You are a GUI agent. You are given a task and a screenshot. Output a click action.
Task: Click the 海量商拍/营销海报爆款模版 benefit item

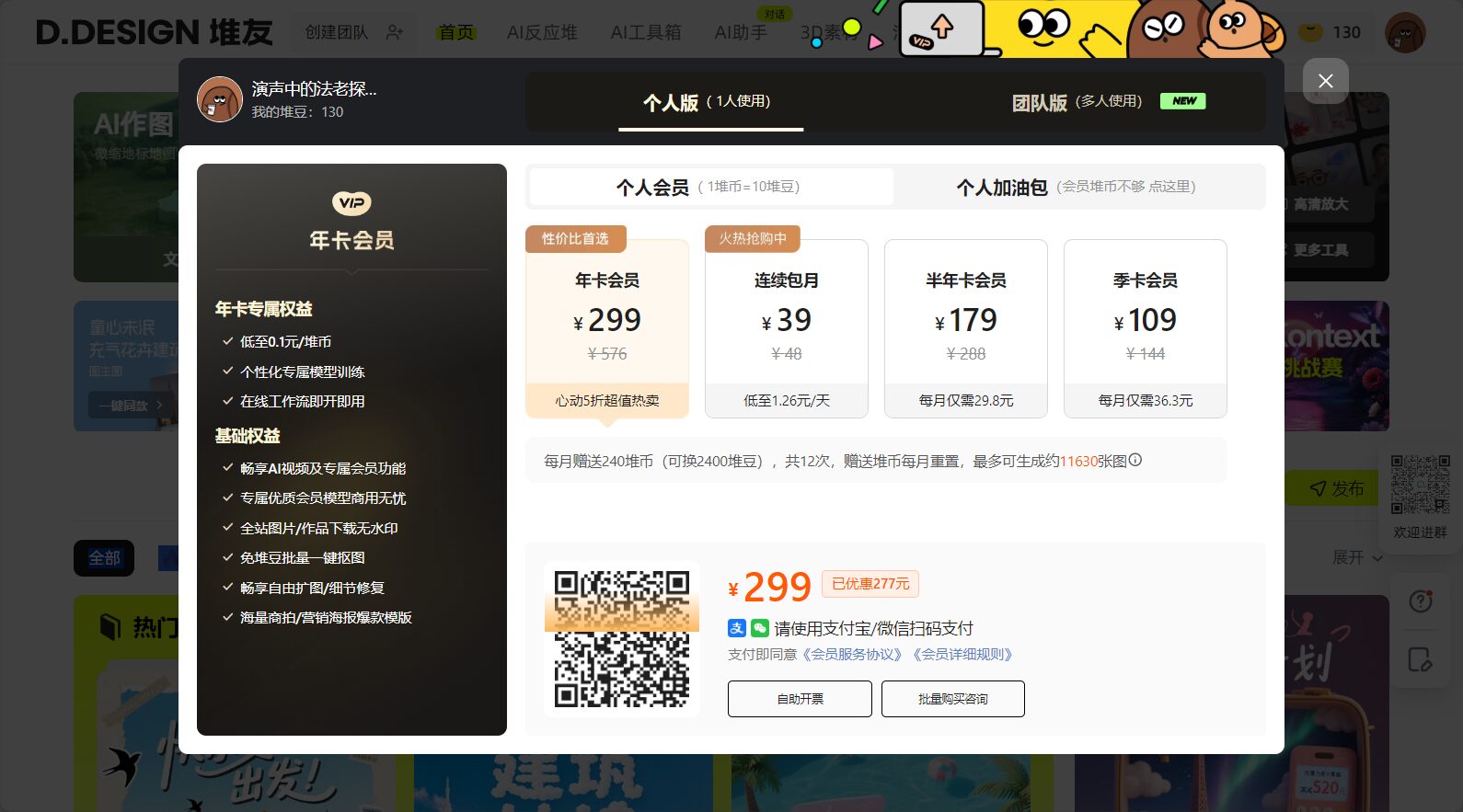[326, 617]
